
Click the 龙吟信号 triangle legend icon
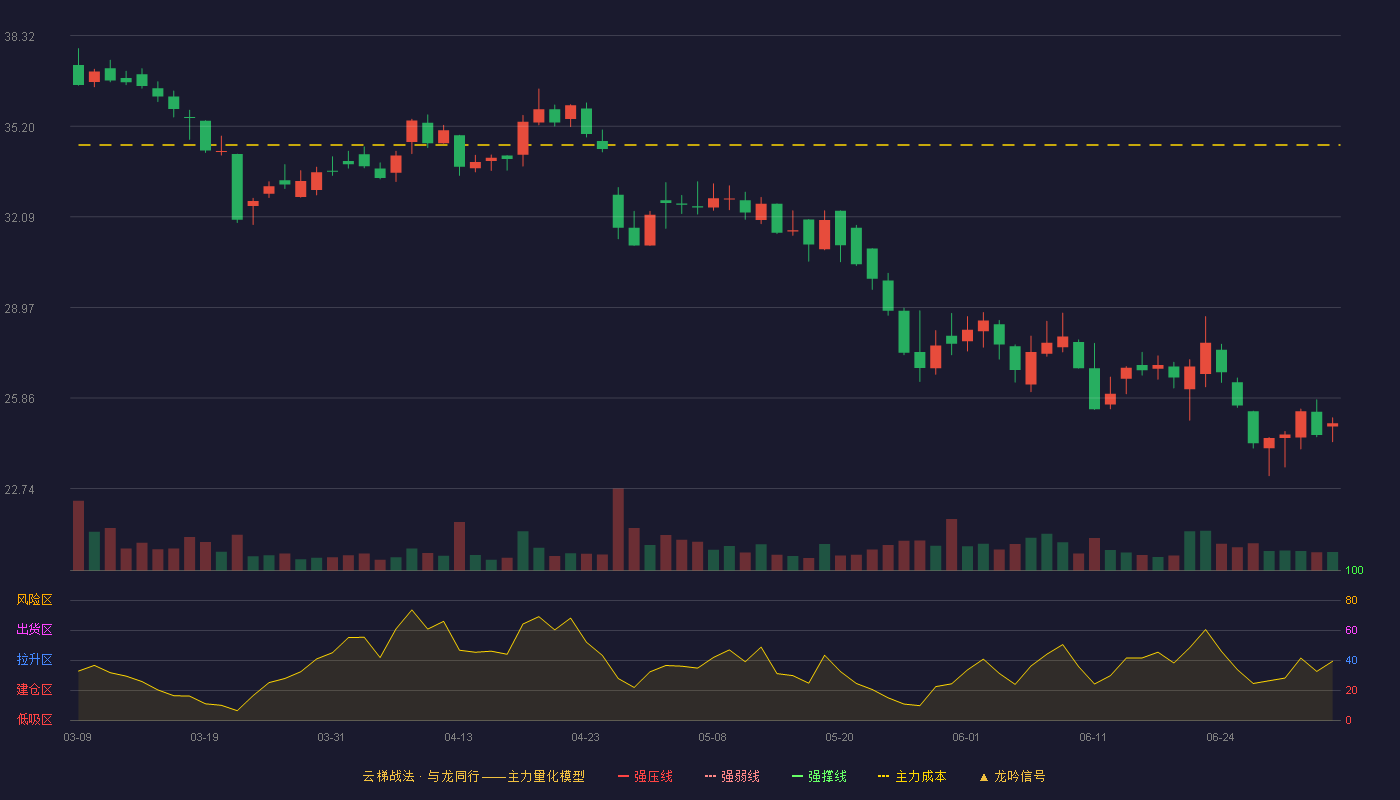point(984,776)
